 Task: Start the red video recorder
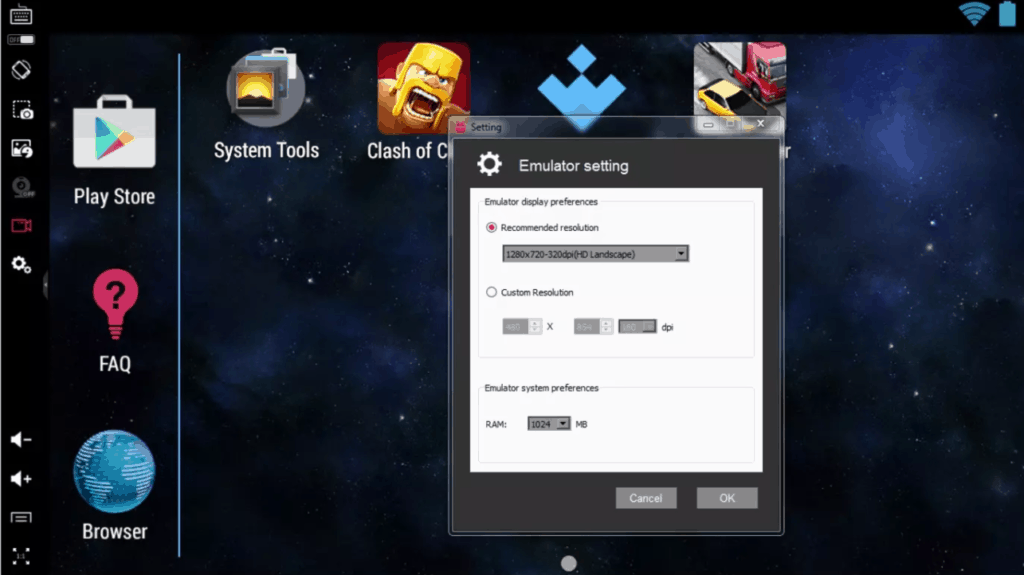[x=22, y=225]
